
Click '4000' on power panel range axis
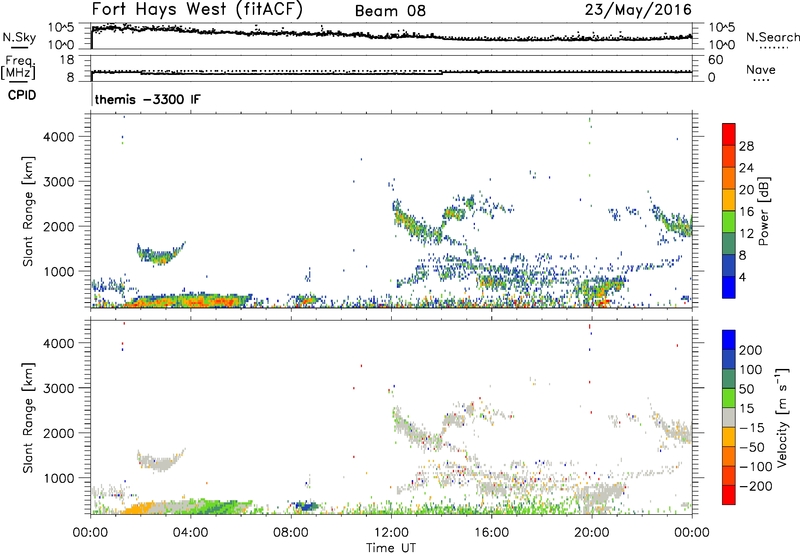pos(59,137)
